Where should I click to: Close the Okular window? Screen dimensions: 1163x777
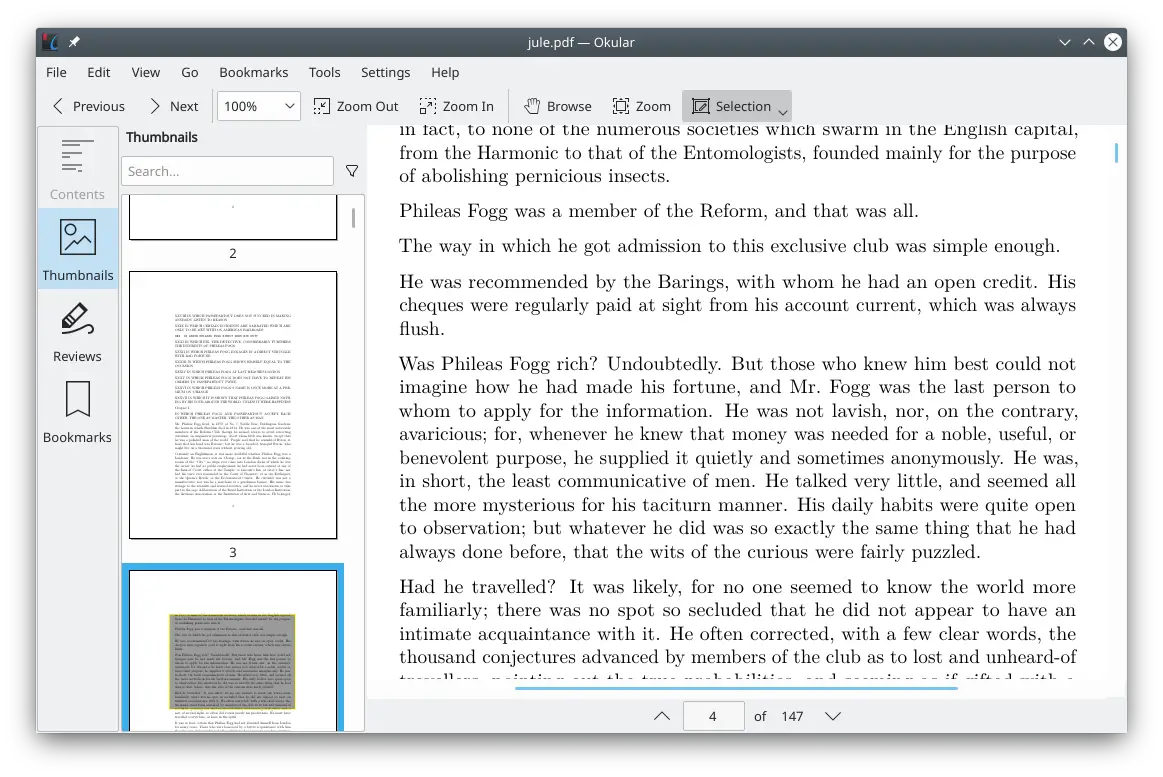point(1113,42)
